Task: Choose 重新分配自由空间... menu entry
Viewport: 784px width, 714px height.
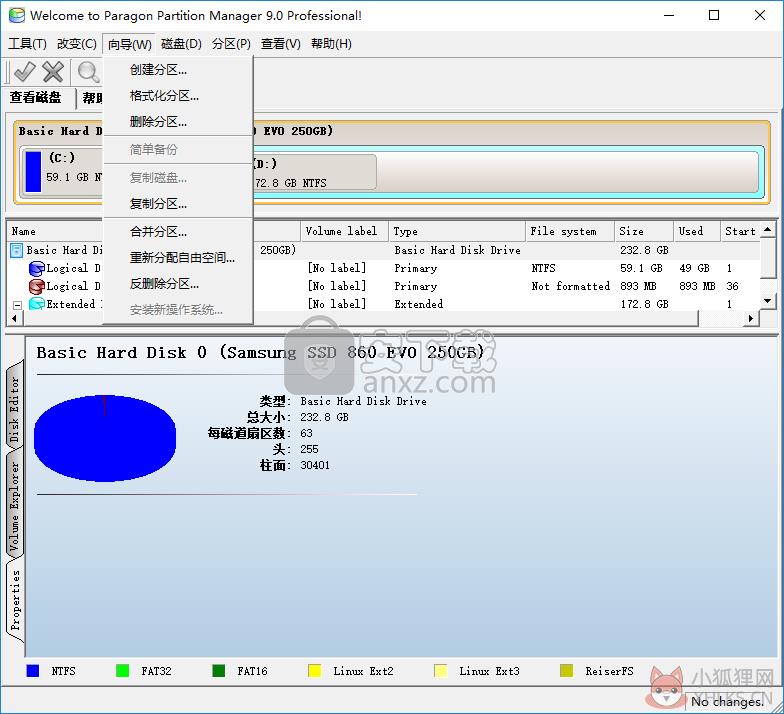Action: point(178,258)
